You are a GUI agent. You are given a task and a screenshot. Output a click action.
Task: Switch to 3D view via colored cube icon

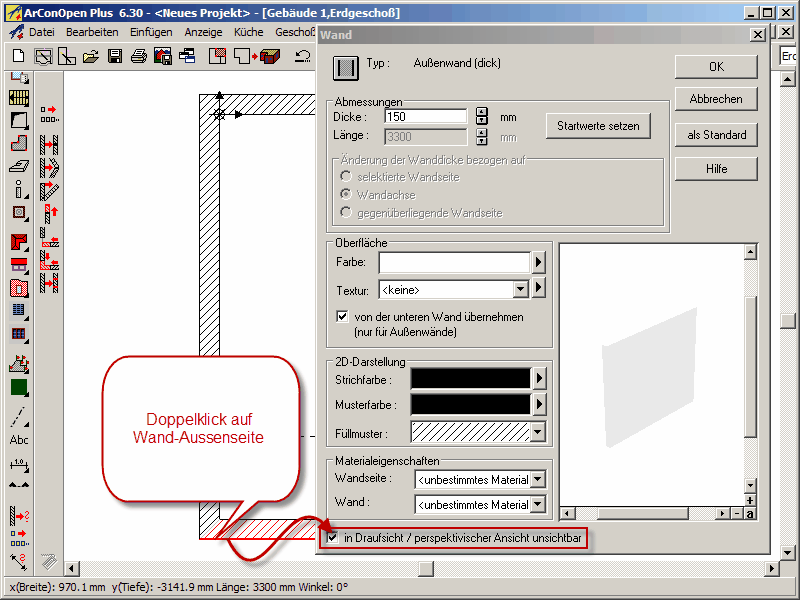(x=269, y=56)
